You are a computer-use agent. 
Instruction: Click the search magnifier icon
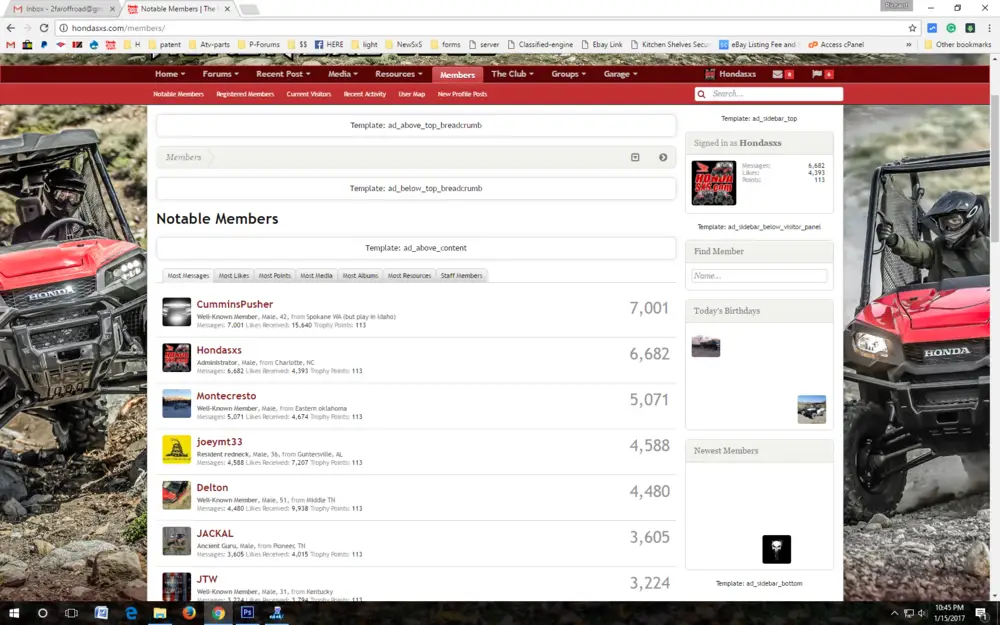702,94
